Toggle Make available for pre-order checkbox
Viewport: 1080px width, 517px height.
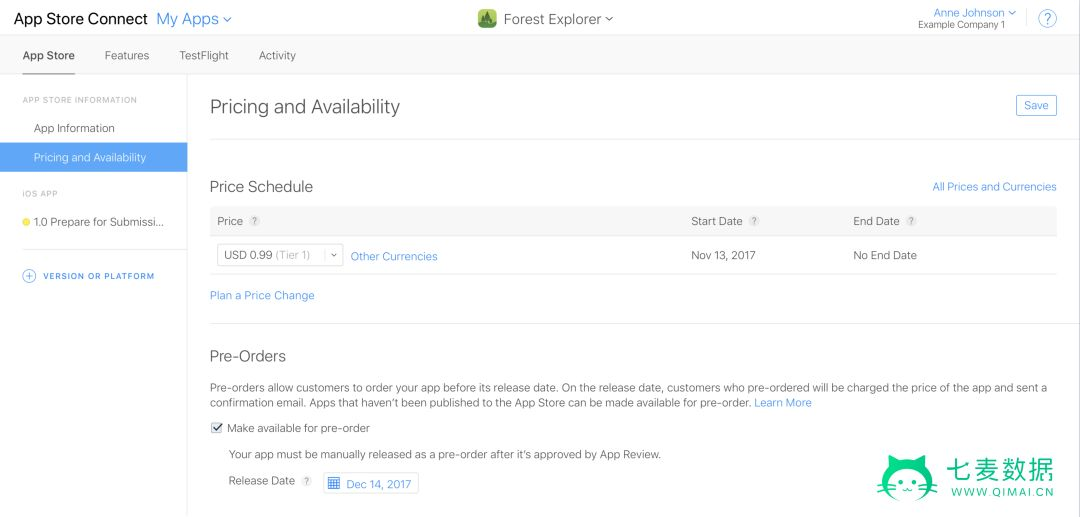click(217, 428)
